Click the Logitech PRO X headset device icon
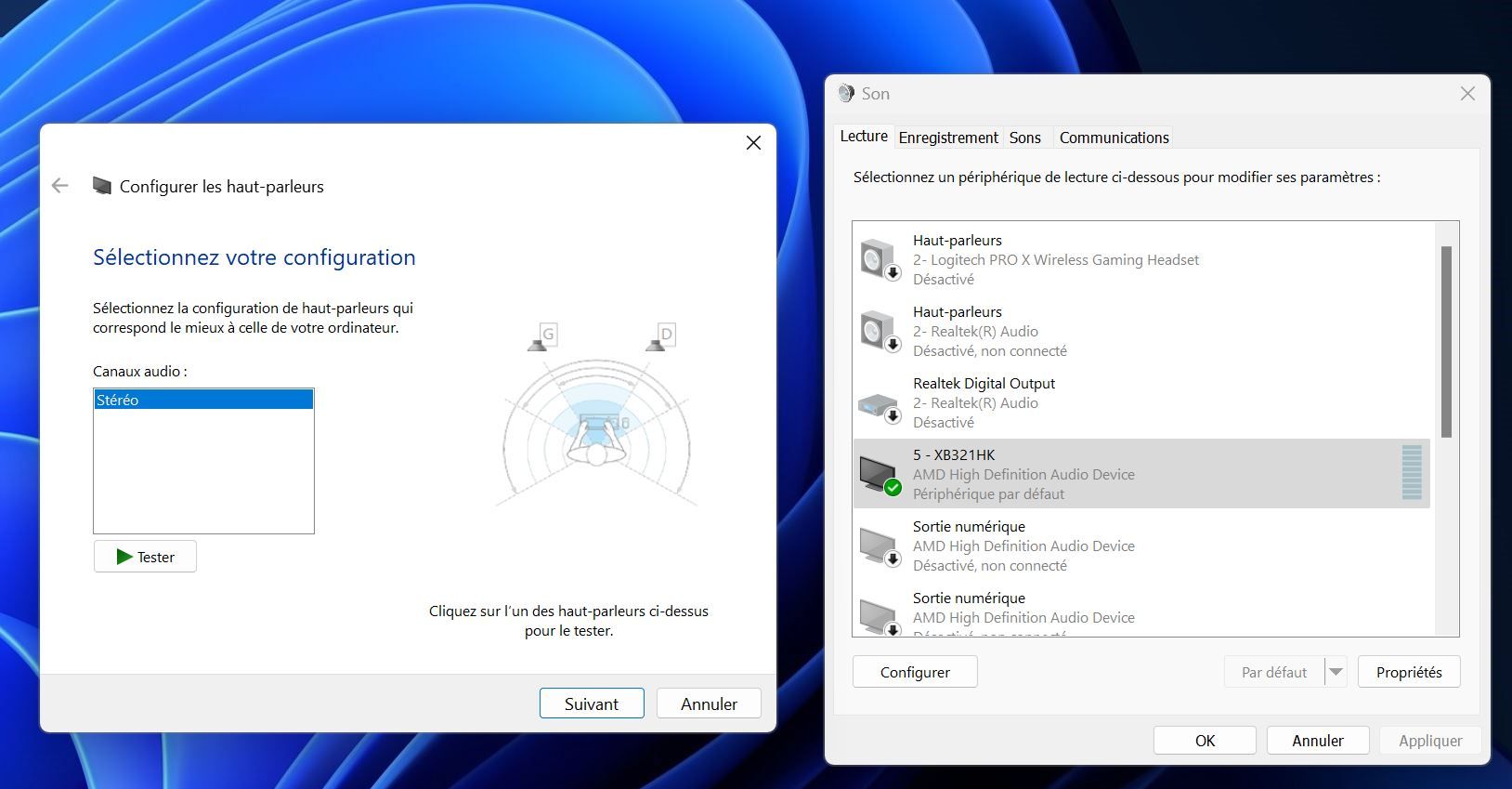Image resolution: width=1512 pixels, height=789 pixels. pos(880,259)
